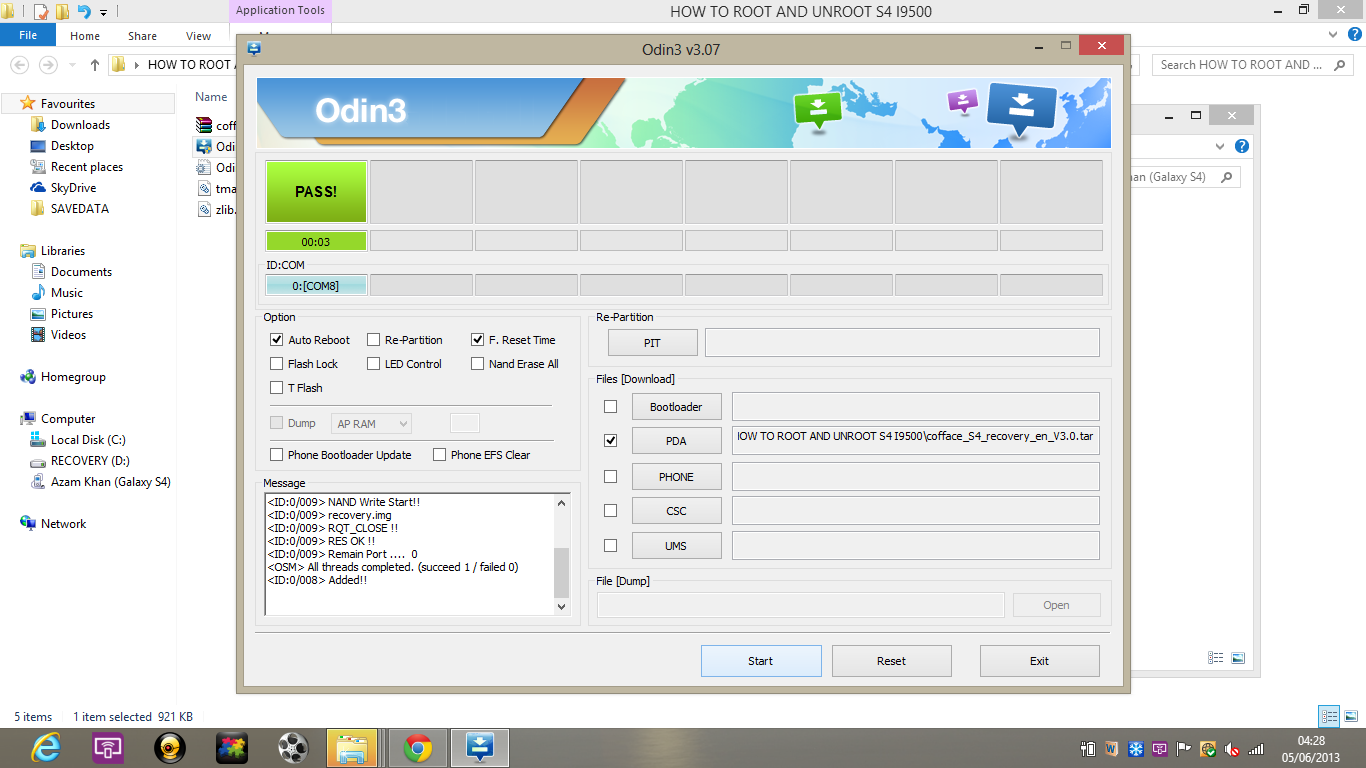
Task: Click the film reel media icon in taskbar
Action: pyautogui.click(x=293, y=747)
